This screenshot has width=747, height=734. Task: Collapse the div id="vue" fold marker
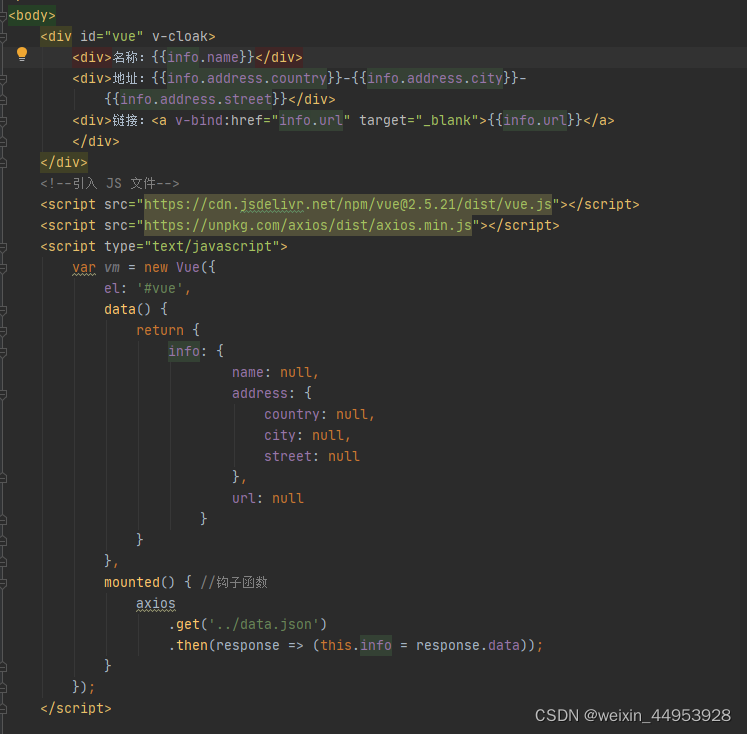click(2, 37)
